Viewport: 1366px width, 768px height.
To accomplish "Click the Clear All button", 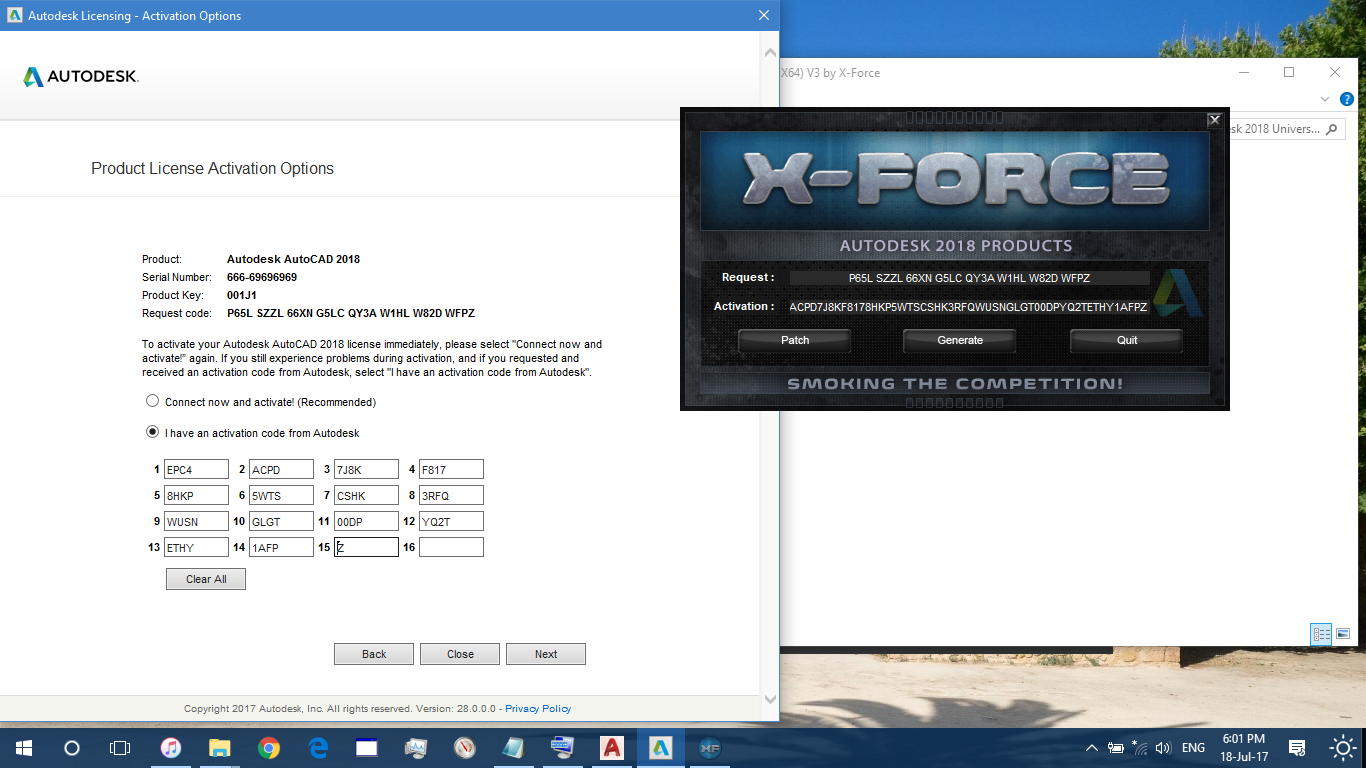I will [x=206, y=579].
